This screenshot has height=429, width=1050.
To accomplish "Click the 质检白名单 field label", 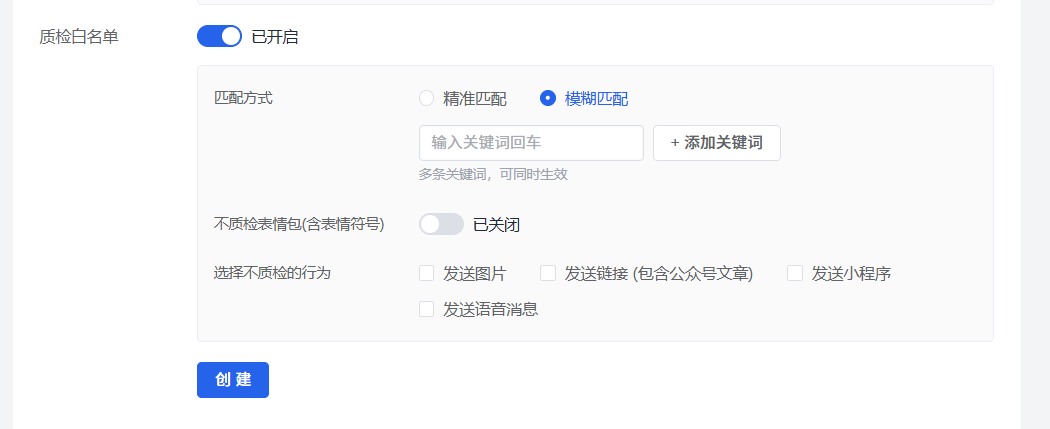I will [x=79, y=37].
